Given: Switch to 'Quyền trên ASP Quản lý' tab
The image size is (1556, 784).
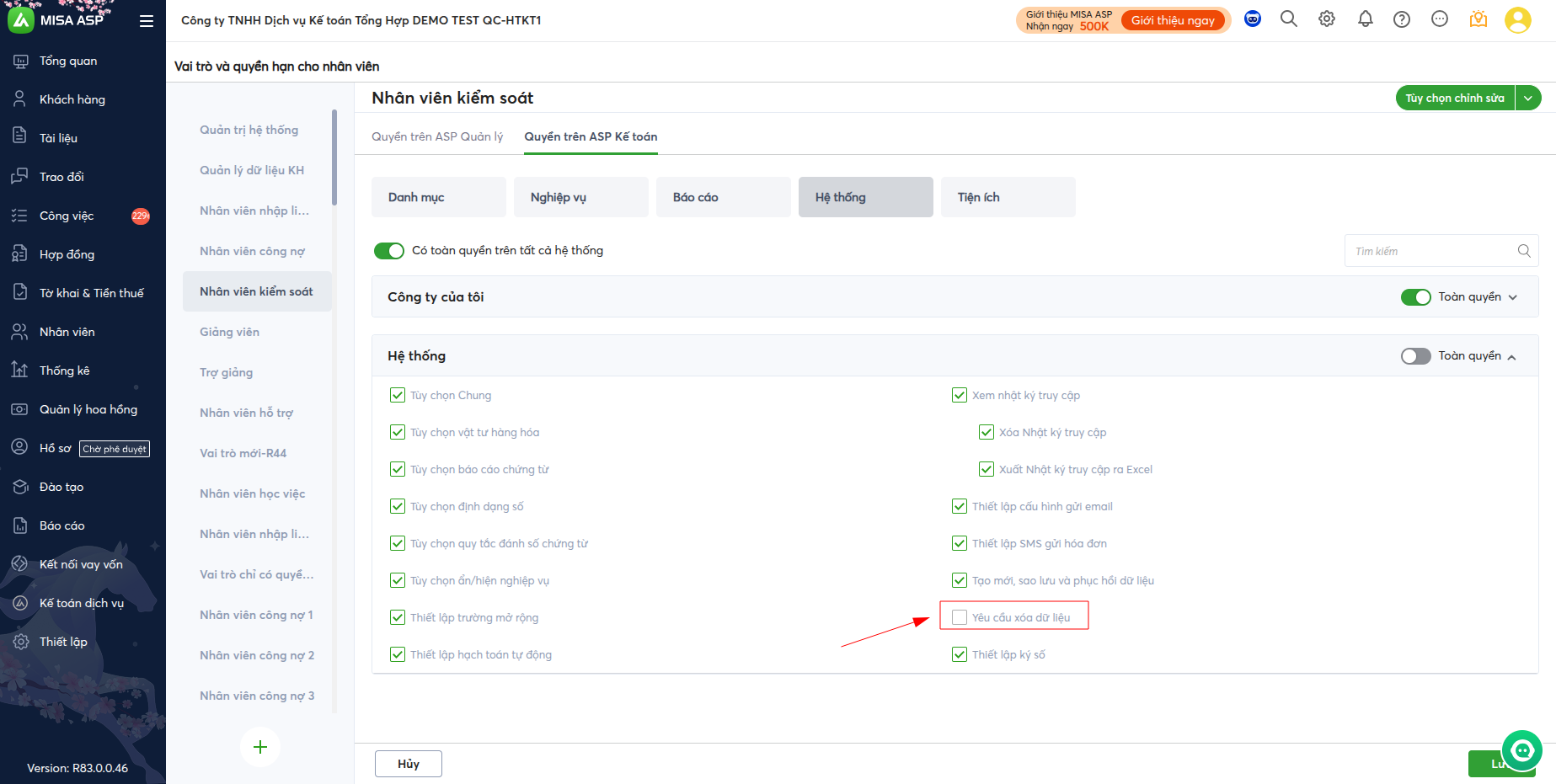Looking at the screenshot, I should [437, 136].
